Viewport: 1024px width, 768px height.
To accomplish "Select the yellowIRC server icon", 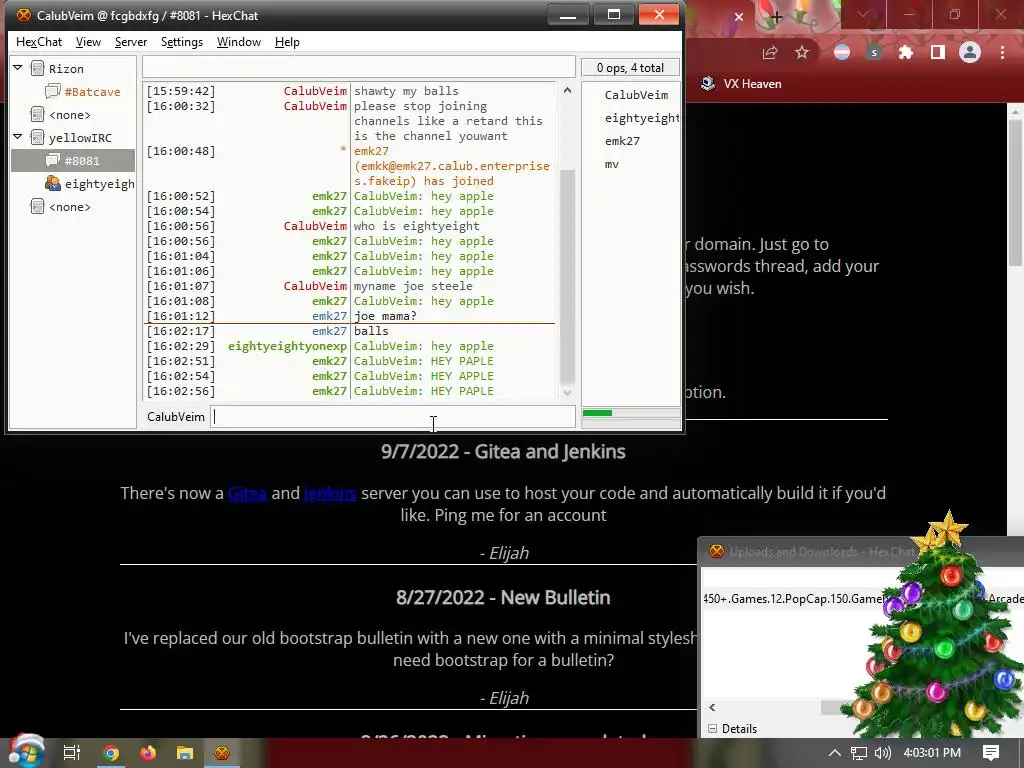I will (38, 138).
